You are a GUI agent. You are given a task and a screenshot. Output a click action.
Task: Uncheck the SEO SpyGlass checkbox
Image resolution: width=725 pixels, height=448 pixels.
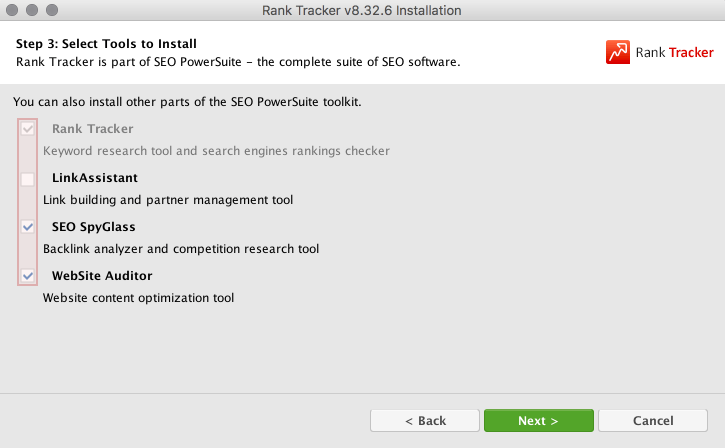28,227
